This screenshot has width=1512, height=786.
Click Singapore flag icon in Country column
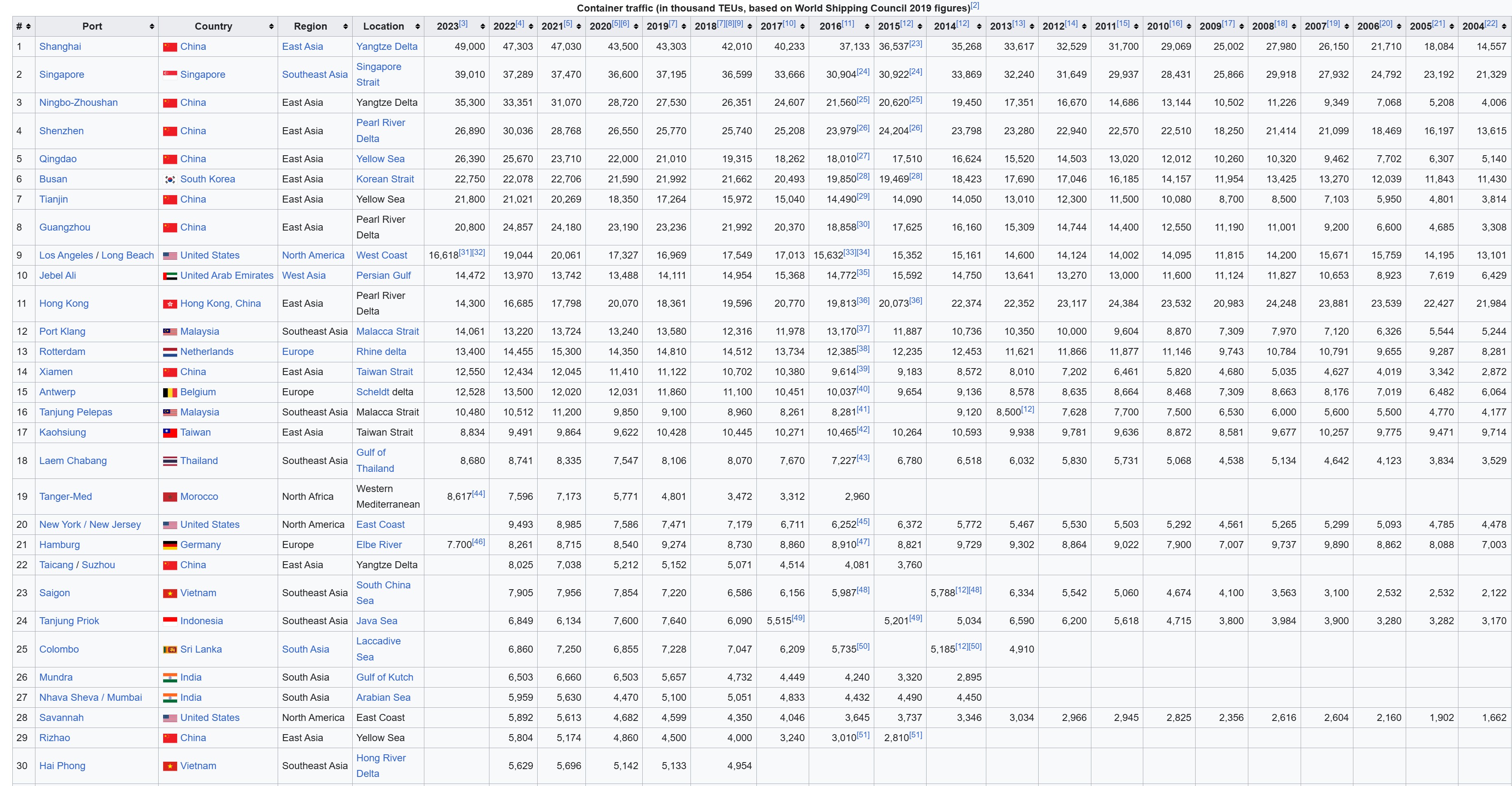[170, 75]
